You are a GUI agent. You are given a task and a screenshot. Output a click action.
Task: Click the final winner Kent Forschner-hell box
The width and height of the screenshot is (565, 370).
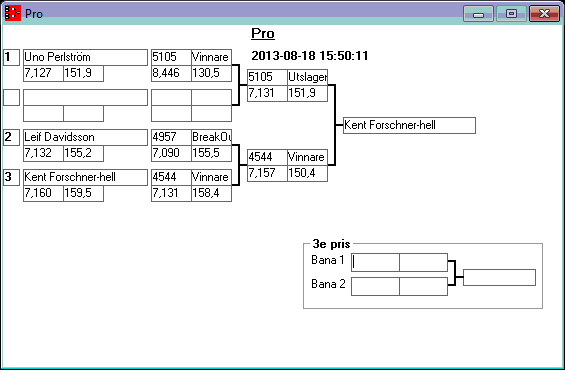click(x=409, y=125)
